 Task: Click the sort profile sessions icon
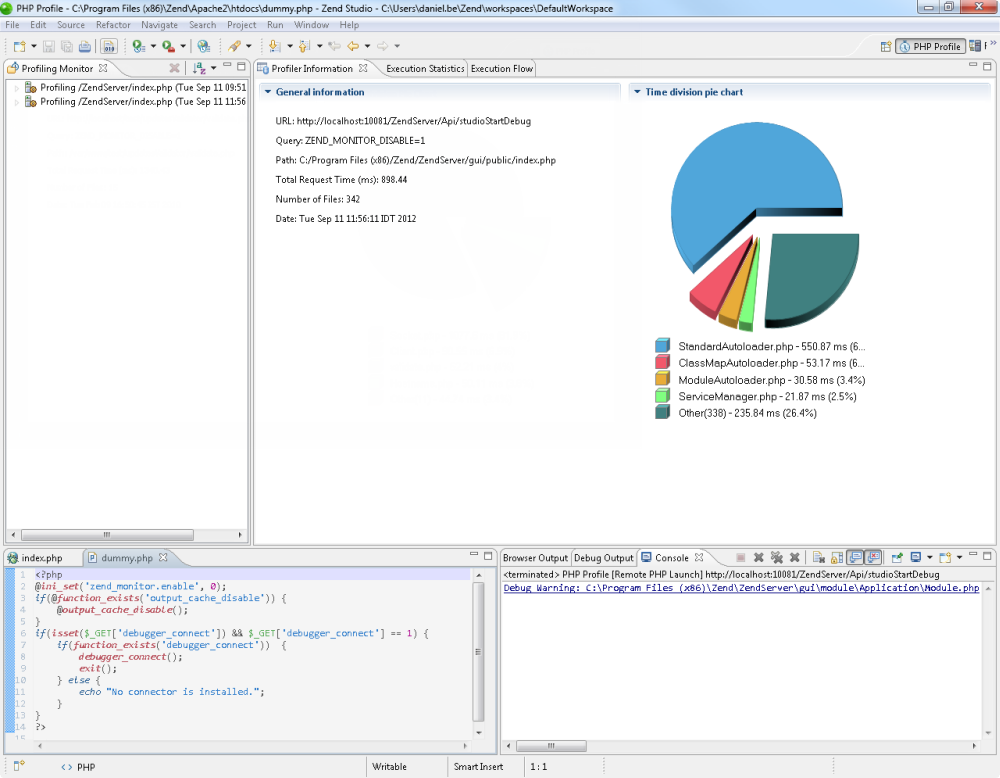[199, 68]
